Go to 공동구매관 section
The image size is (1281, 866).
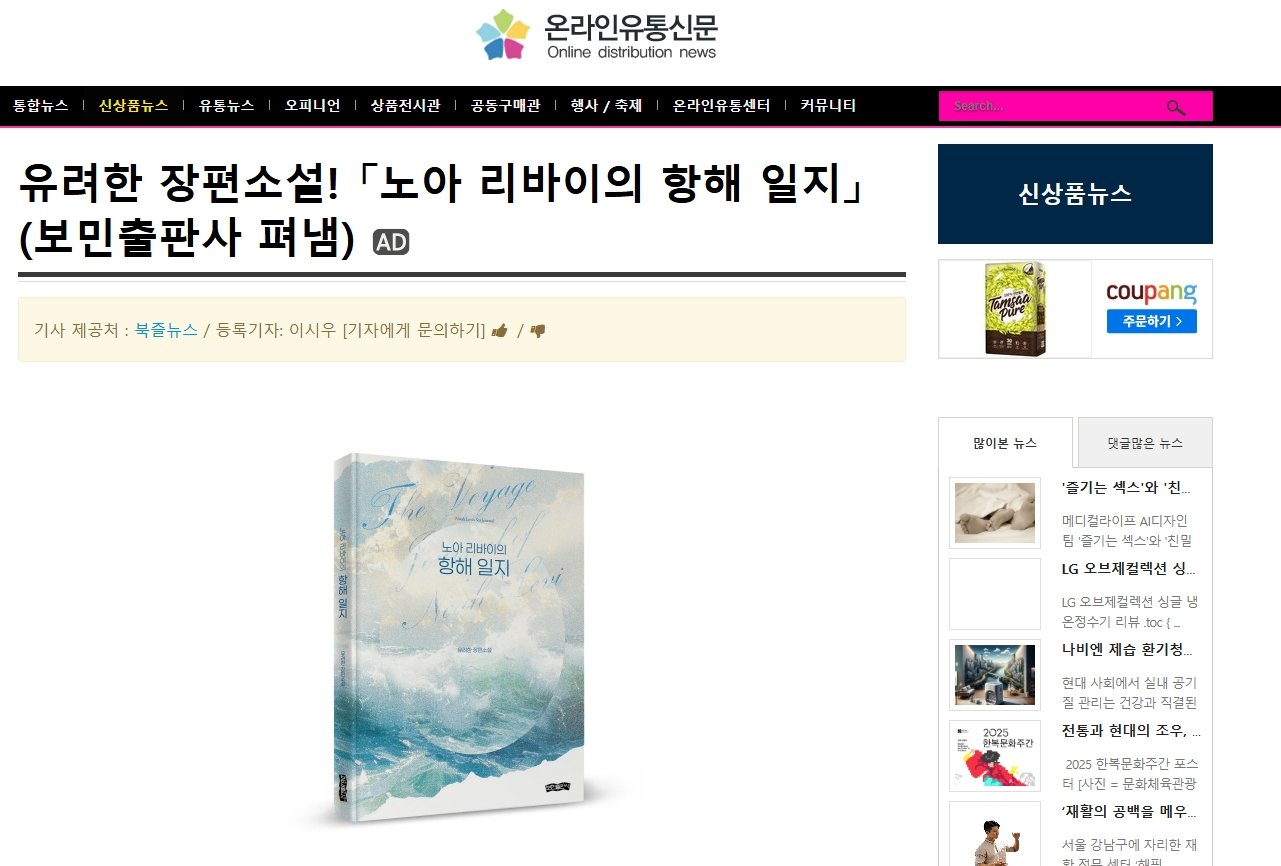pos(505,106)
